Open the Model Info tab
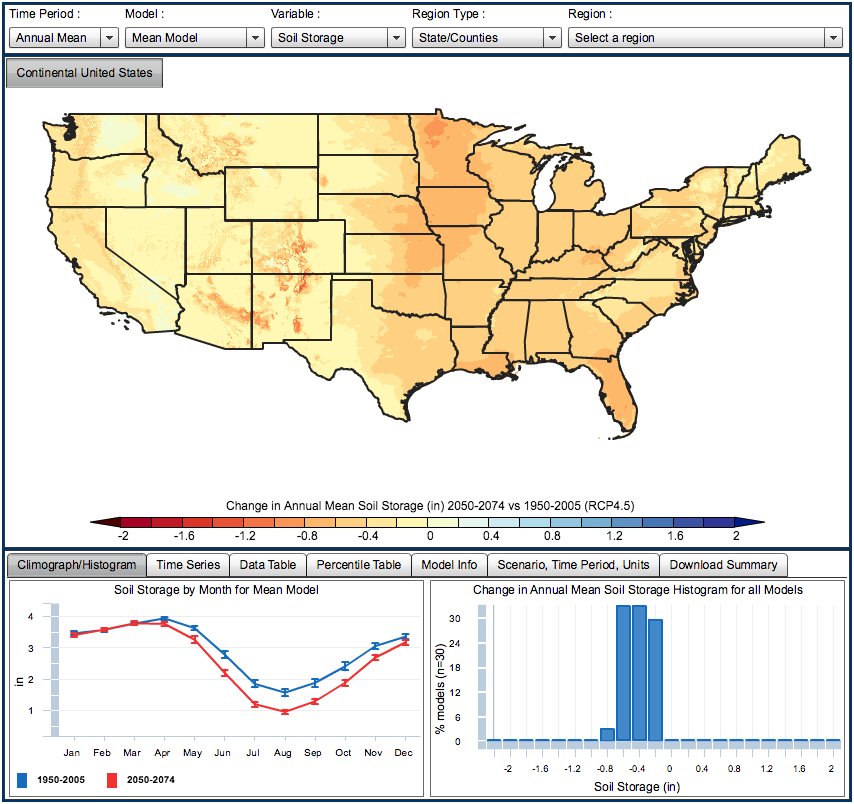Viewport: 854px width, 804px height. tap(449, 565)
